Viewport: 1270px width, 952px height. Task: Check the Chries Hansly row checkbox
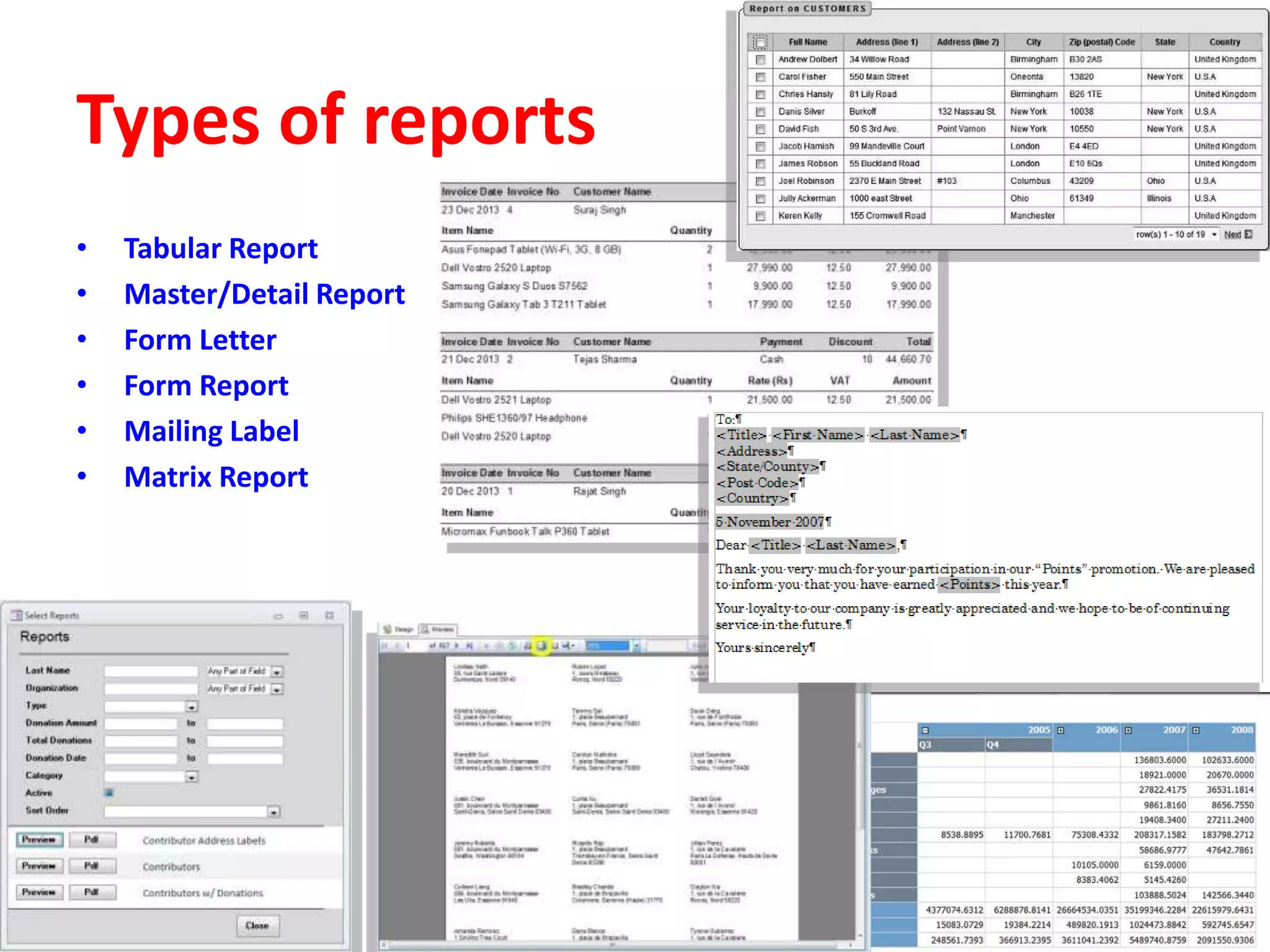(760, 94)
